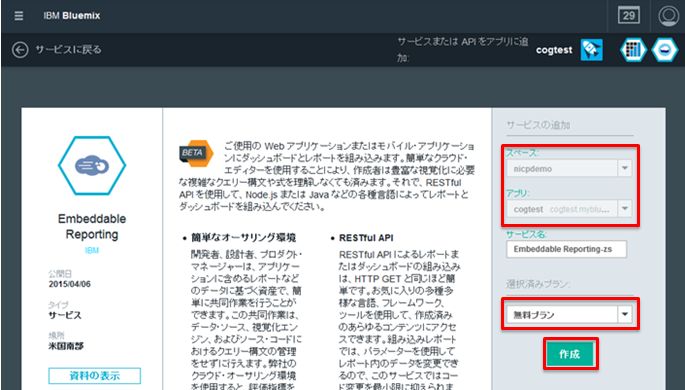Click the サービス type value
Image resolution: width=685 pixels, height=390 pixels.
click(65, 315)
